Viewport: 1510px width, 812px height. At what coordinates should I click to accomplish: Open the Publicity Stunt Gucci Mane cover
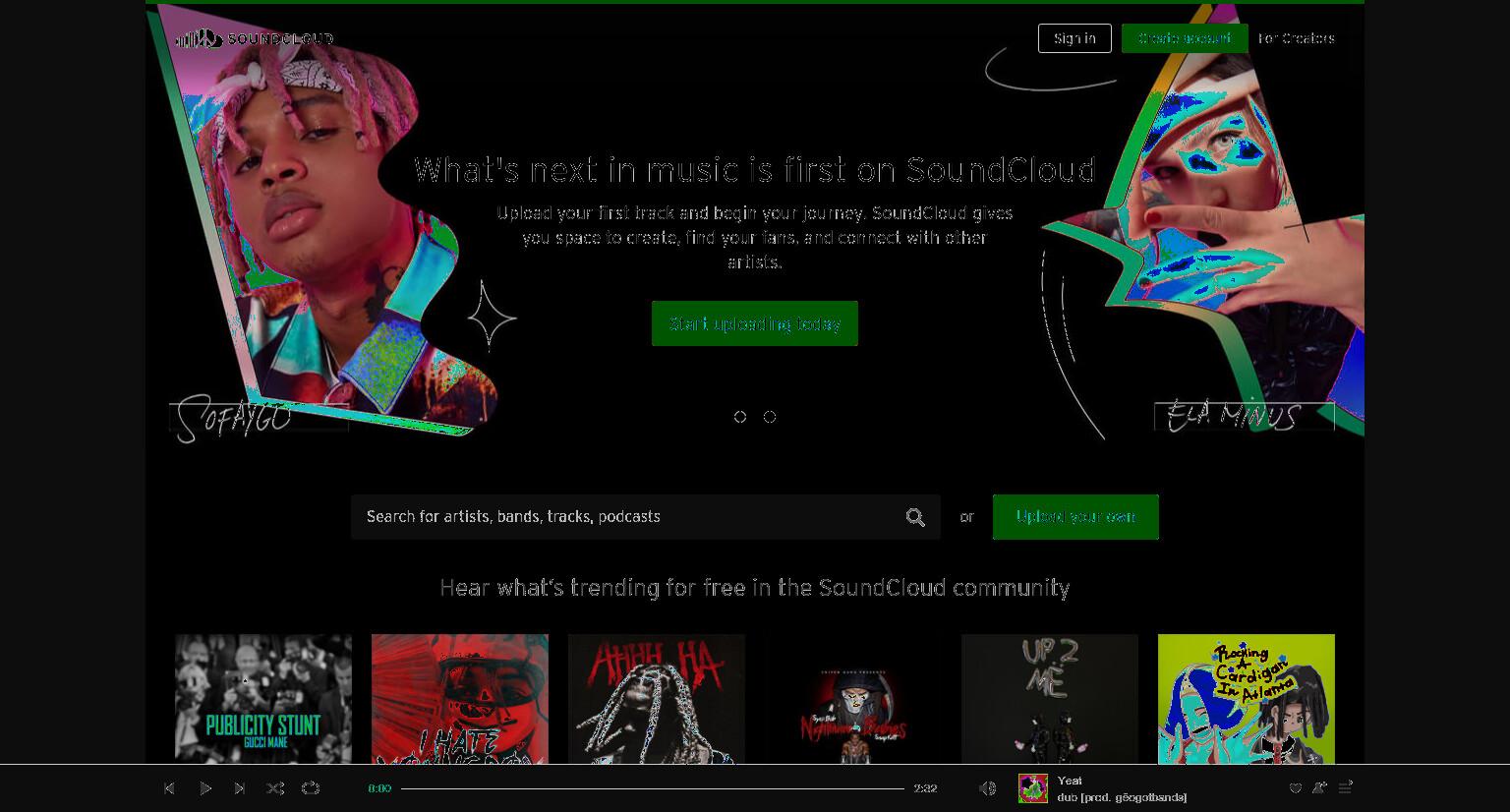tap(263, 699)
